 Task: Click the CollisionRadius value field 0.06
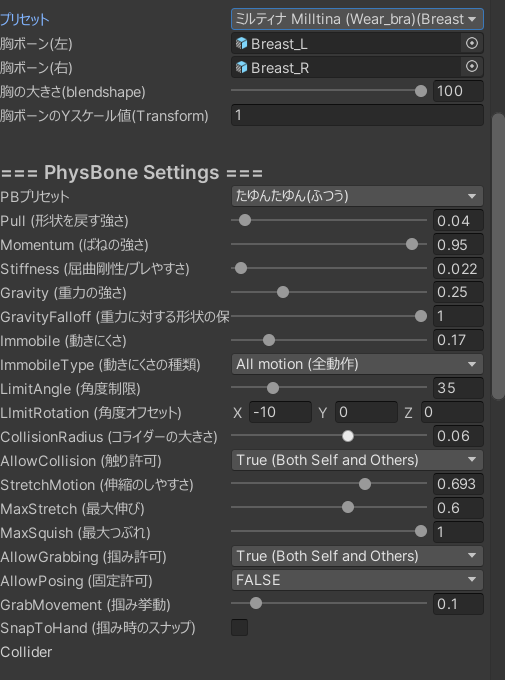point(458,436)
